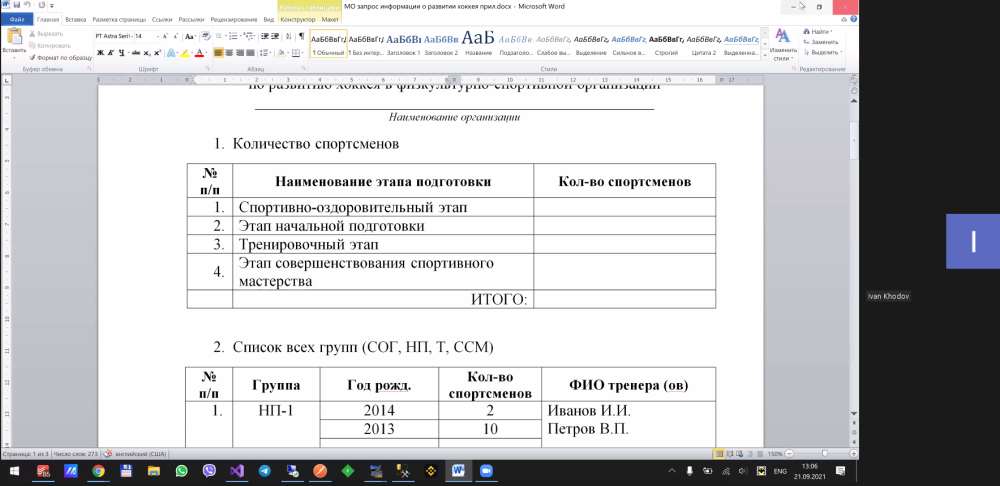Viewport: 1000px width, 486px height.
Task: Open Telegram from the taskbar
Action: point(265,471)
